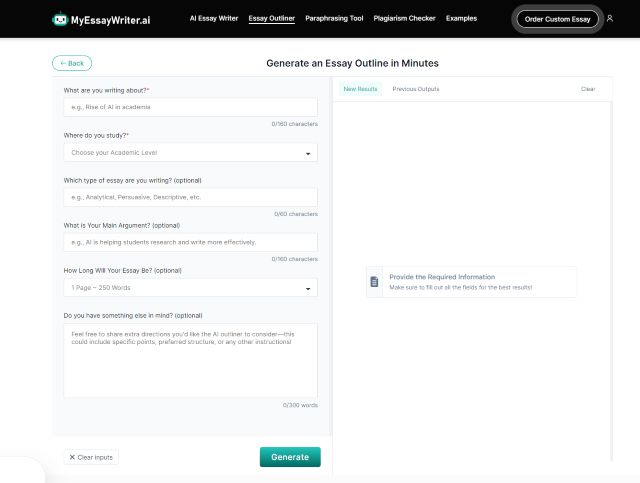Click the "Where do you study?" label
640x483 pixels.
pyautogui.click(x=96, y=136)
